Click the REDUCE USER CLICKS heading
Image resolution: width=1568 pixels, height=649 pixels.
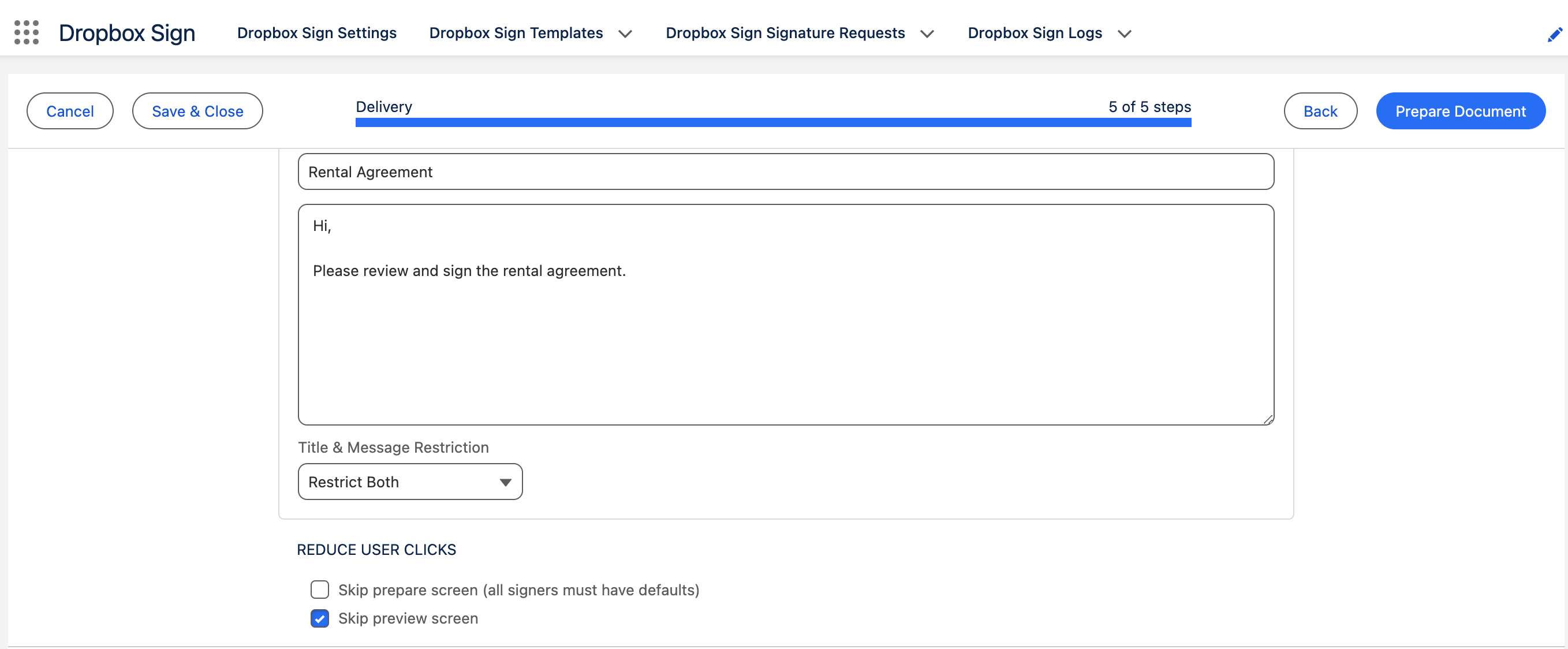click(376, 549)
